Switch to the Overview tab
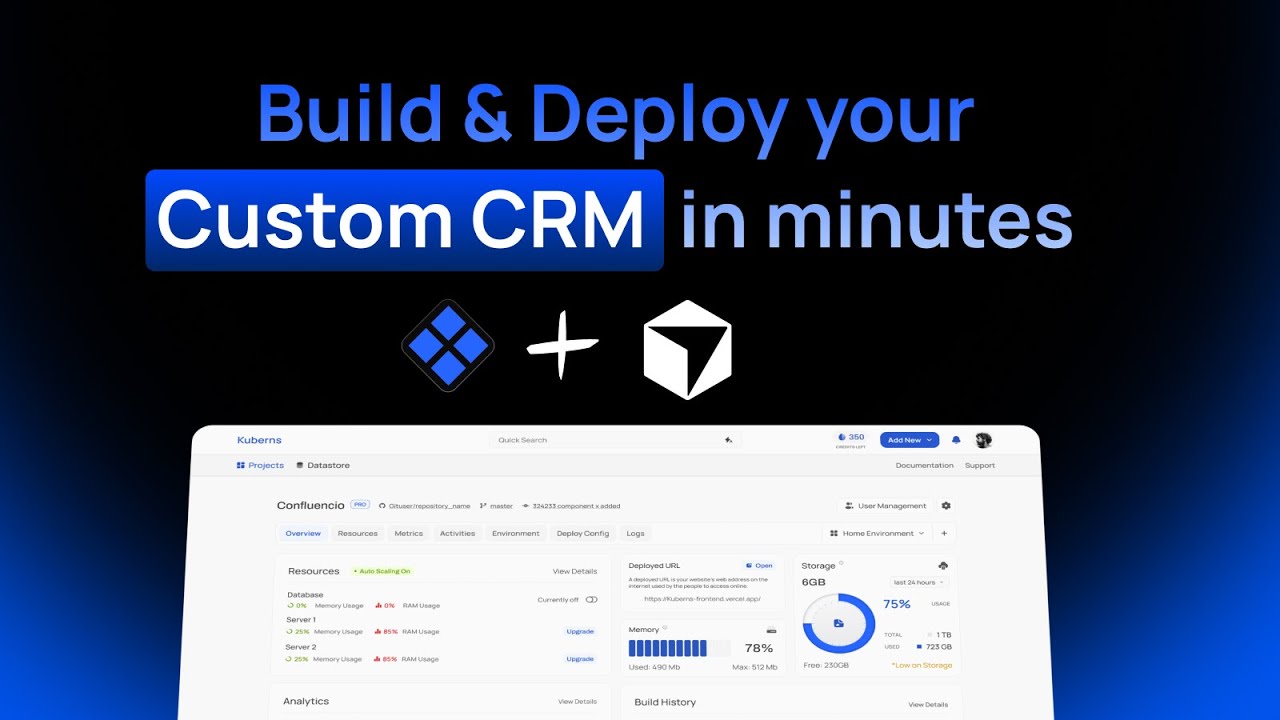The height and width of the screenshot is (720, 1280). 303,533
